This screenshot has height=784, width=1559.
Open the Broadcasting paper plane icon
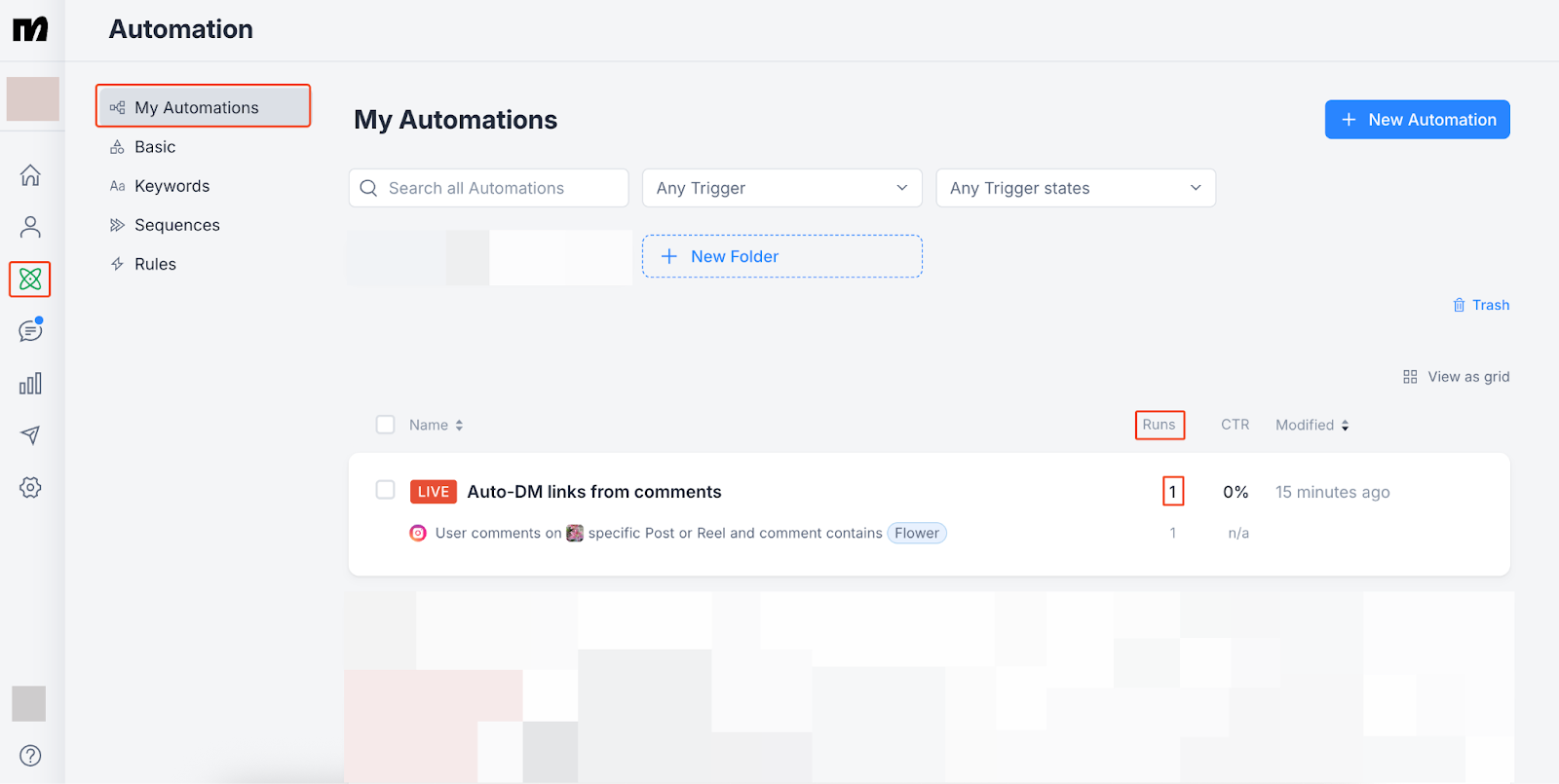(30, 434)
